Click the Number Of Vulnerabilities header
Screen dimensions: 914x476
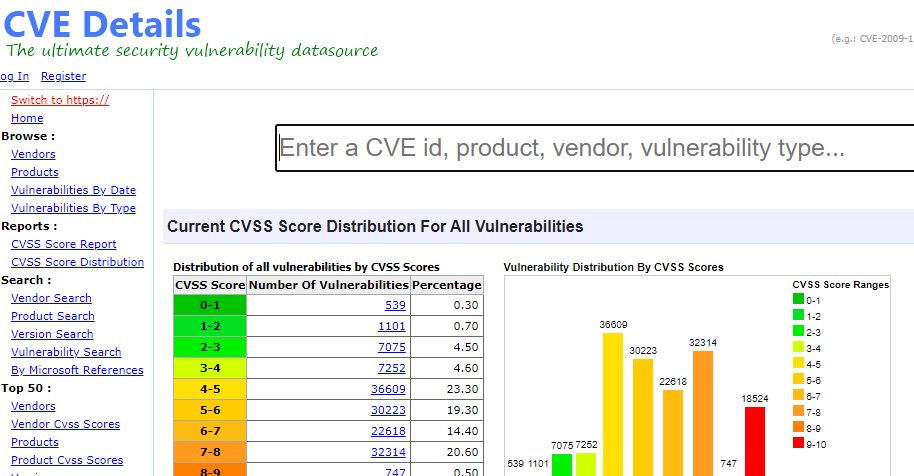click(x=328, y=285)
